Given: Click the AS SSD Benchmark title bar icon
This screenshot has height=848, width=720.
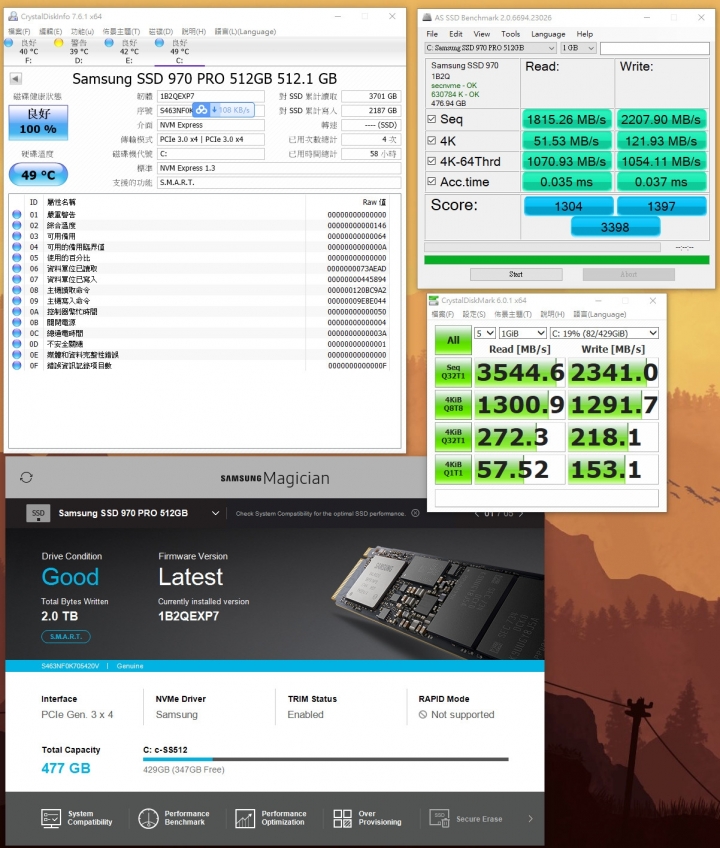Looking at the screenshot, I should 427,17.
